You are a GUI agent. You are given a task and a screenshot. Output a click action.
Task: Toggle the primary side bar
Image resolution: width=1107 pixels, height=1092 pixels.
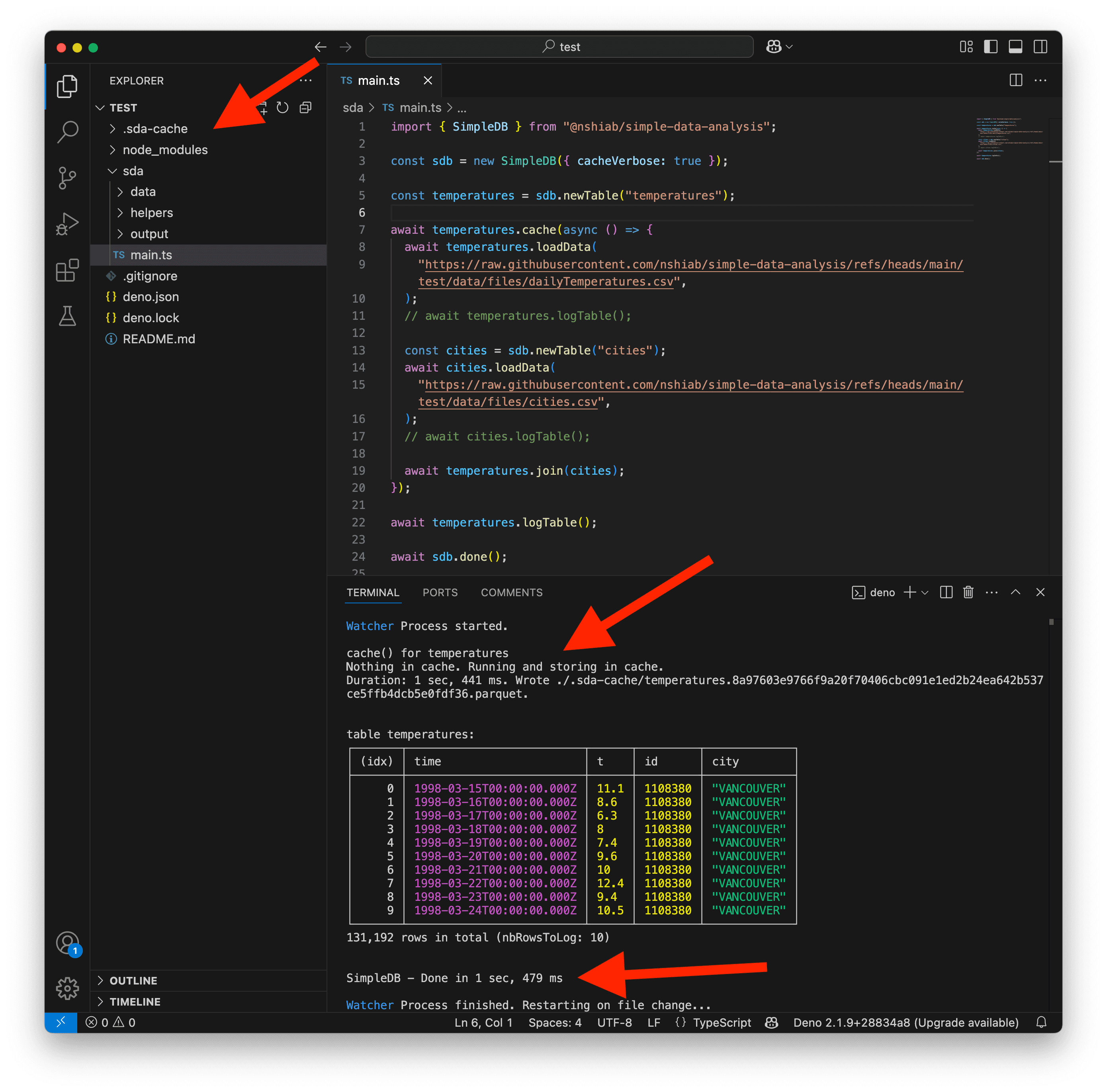(991, 47)
